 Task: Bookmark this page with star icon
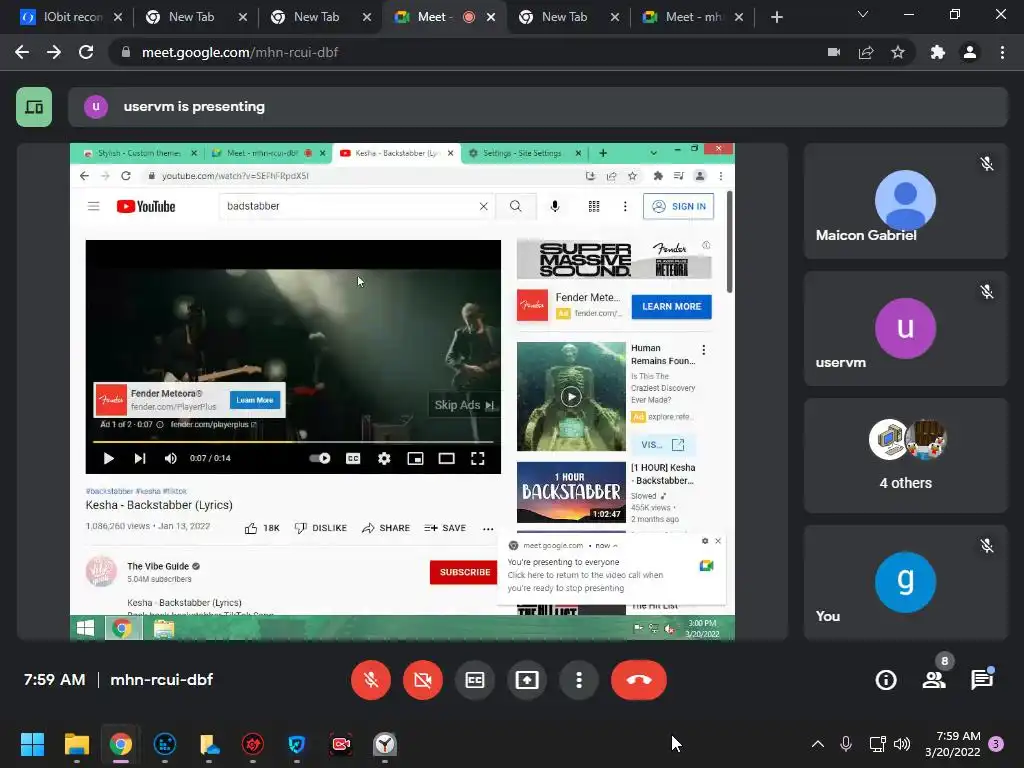coord(898,52)
